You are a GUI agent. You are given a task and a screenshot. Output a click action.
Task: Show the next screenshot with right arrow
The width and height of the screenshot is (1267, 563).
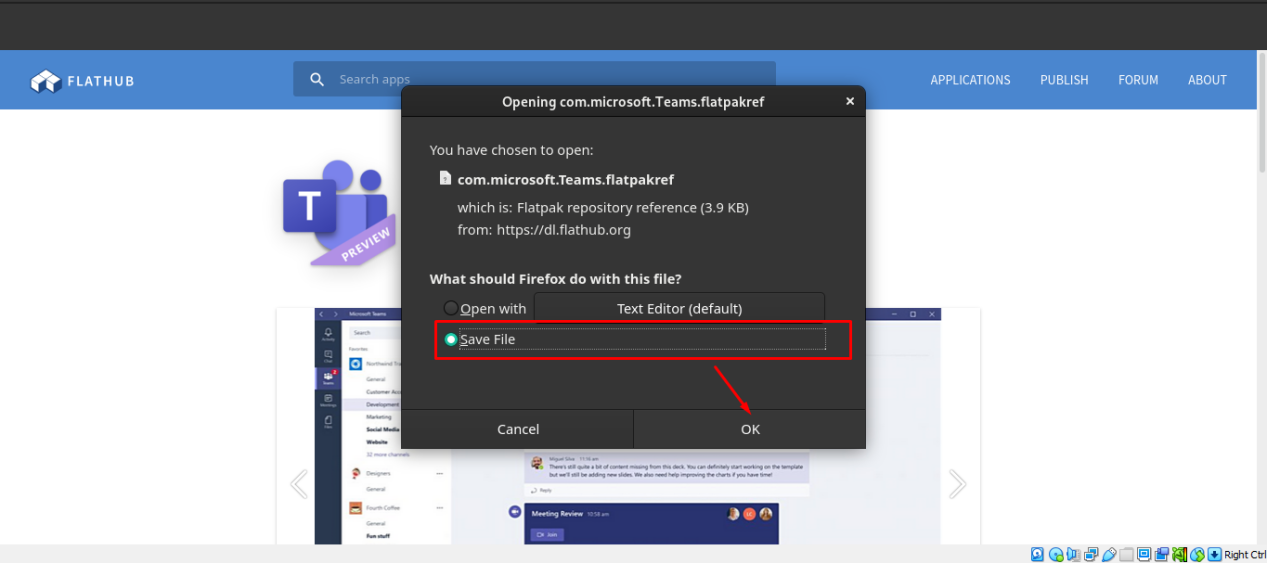pyautogui.click(x=957, y=485)
